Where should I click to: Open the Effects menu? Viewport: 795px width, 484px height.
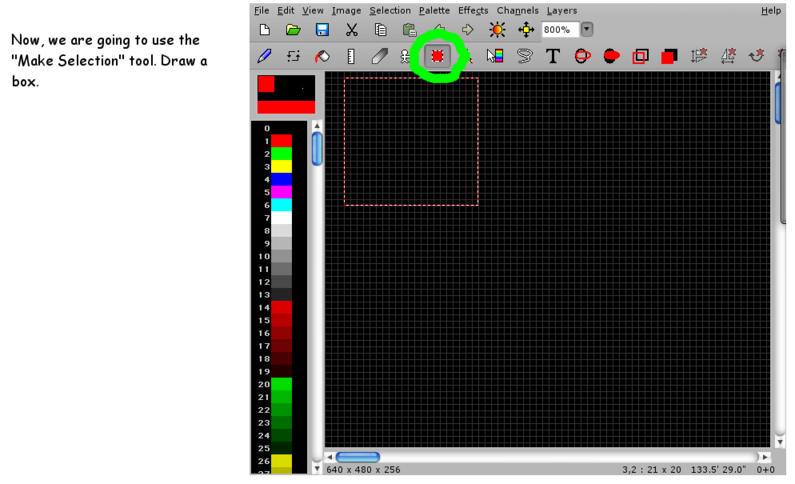point(473,10)
